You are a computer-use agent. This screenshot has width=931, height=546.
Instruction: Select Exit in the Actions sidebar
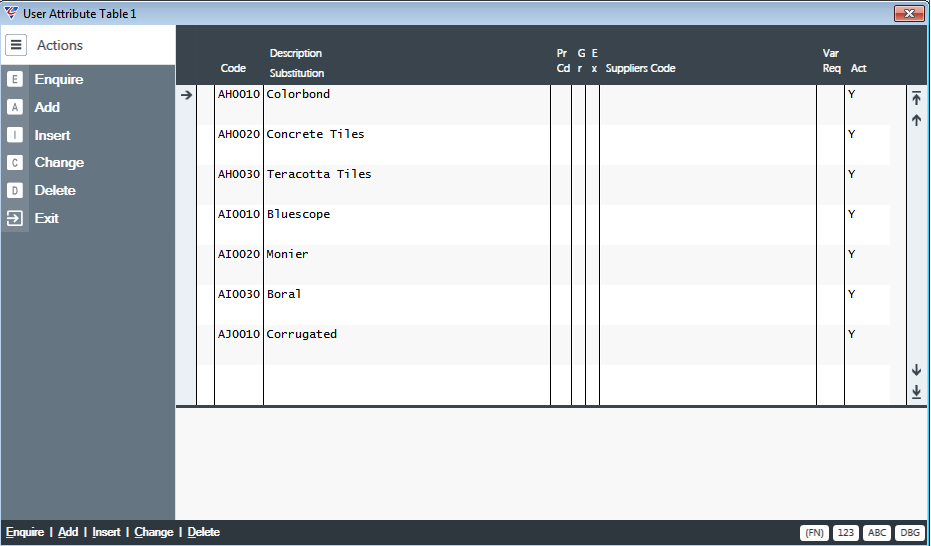click(46, 218)
